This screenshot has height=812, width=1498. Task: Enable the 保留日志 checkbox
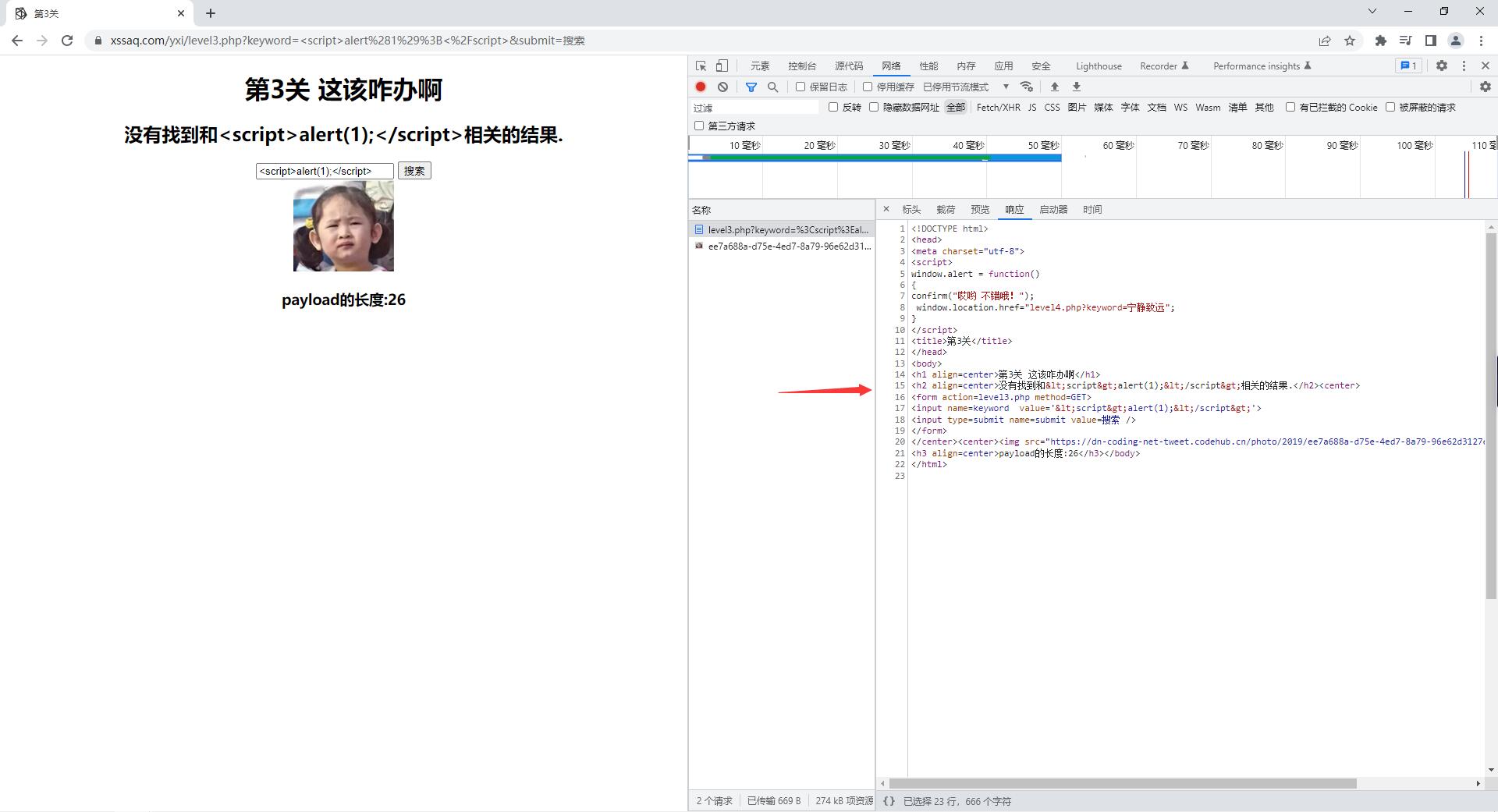tap(800, 87)
